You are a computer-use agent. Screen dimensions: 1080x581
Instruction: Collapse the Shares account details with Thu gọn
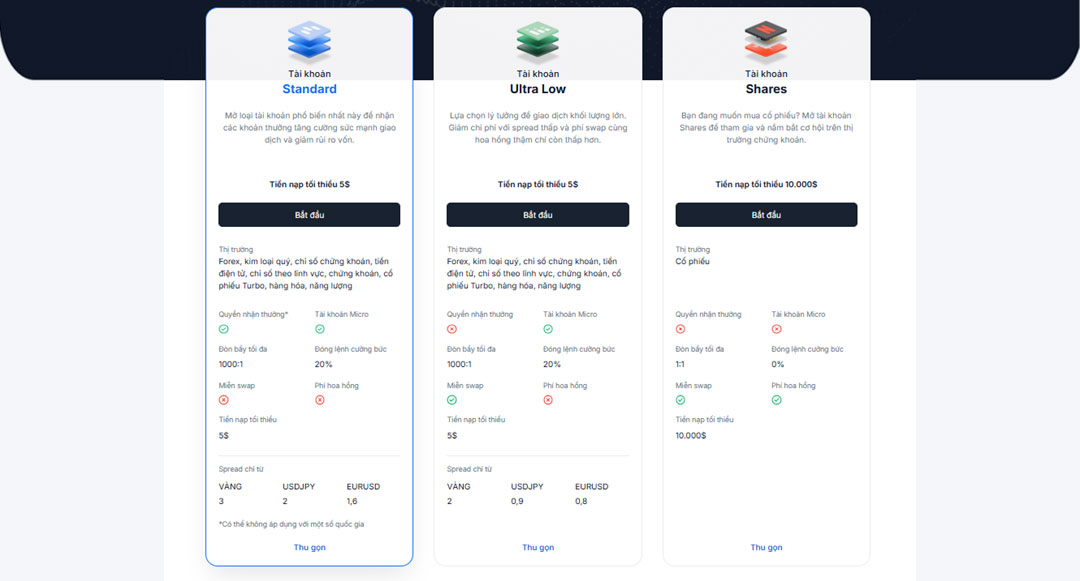pos(766,547)
